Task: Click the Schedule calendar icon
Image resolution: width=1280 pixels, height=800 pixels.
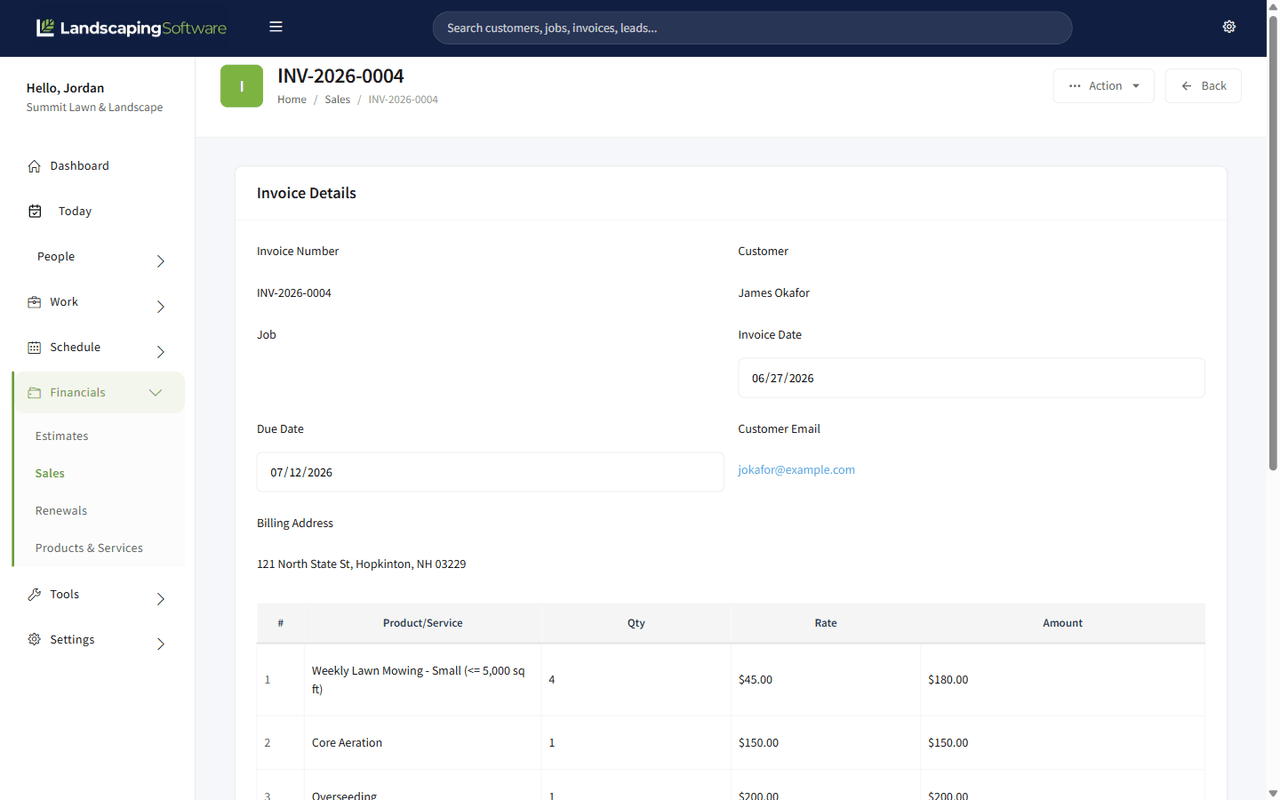Action: [x=34, y=347]
